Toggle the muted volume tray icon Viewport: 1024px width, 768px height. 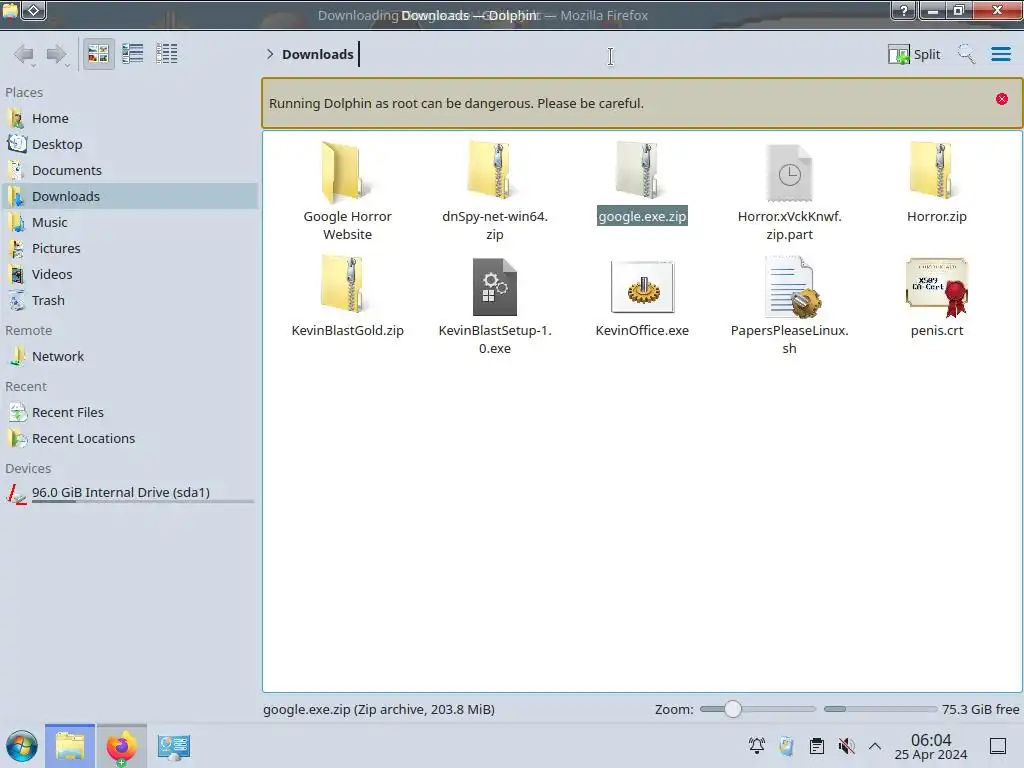coord(846,746)
